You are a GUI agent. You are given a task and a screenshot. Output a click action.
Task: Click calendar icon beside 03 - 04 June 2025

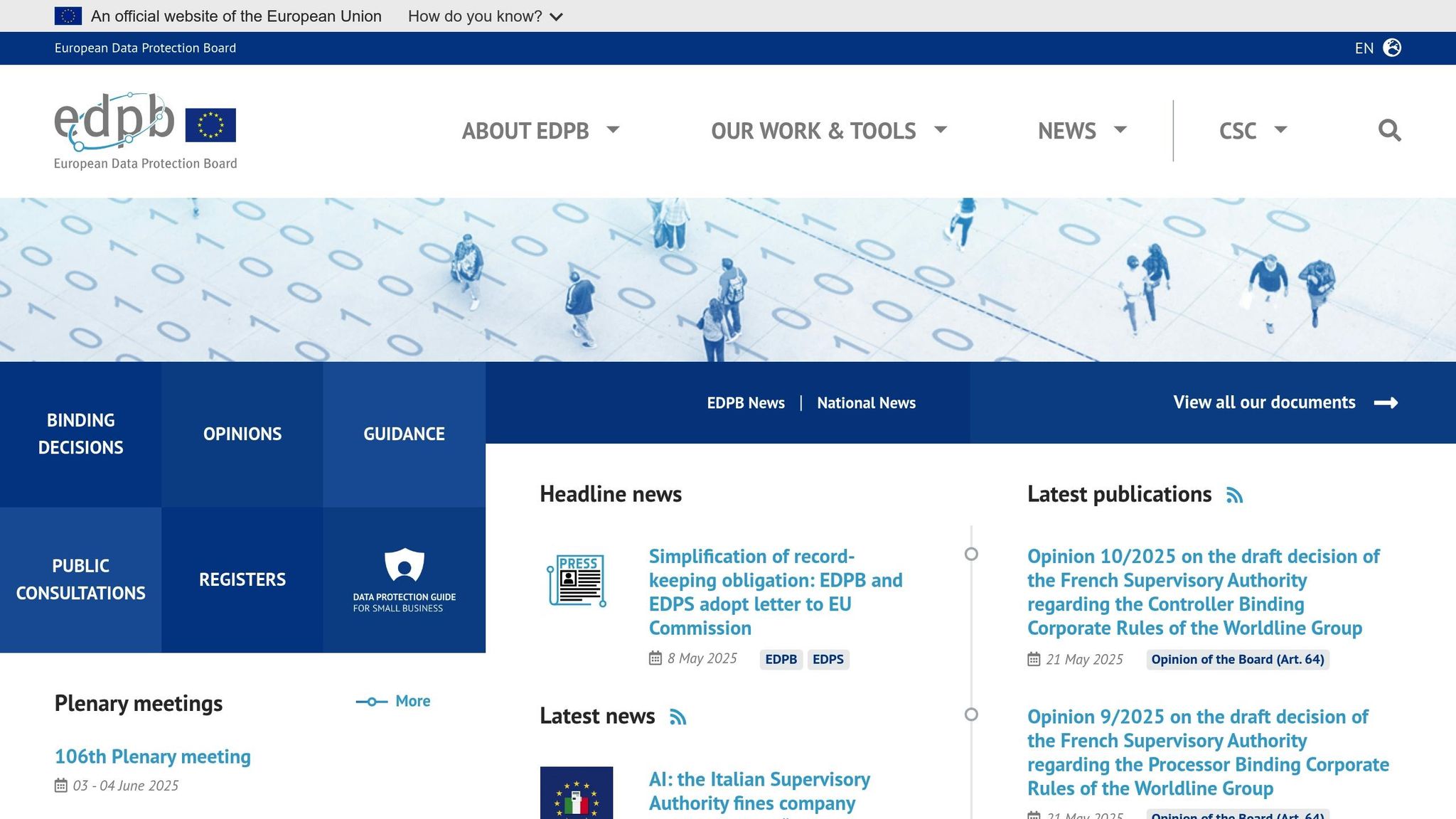click(x=61, y=786)
